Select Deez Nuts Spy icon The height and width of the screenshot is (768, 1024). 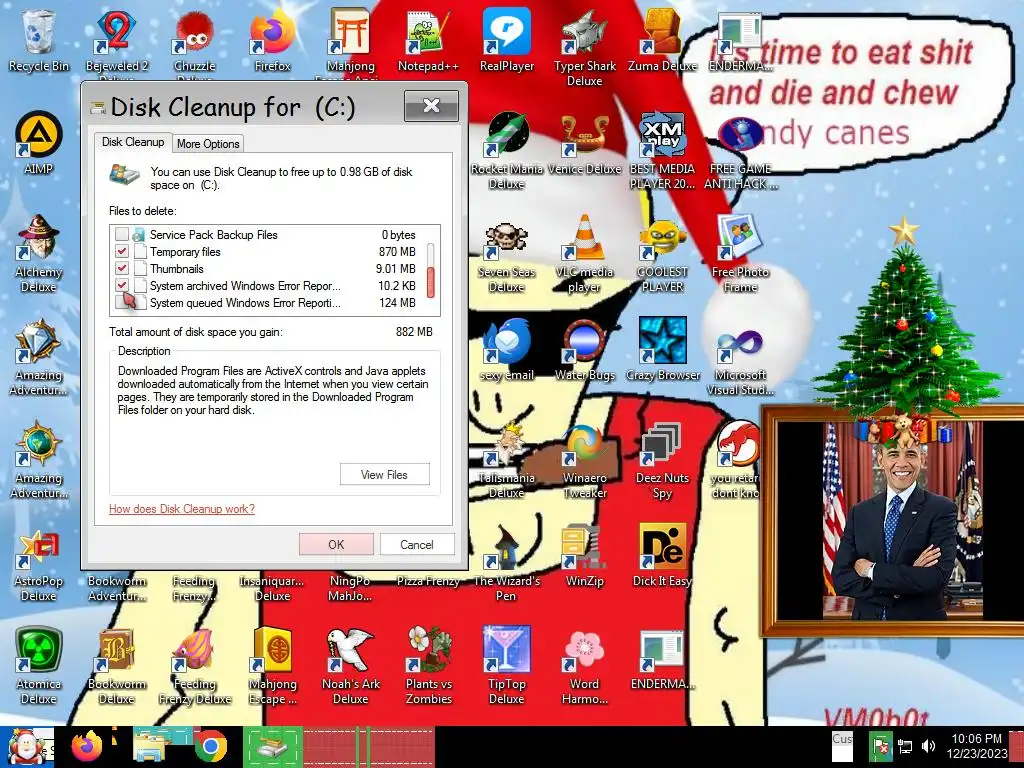point(662,460)
